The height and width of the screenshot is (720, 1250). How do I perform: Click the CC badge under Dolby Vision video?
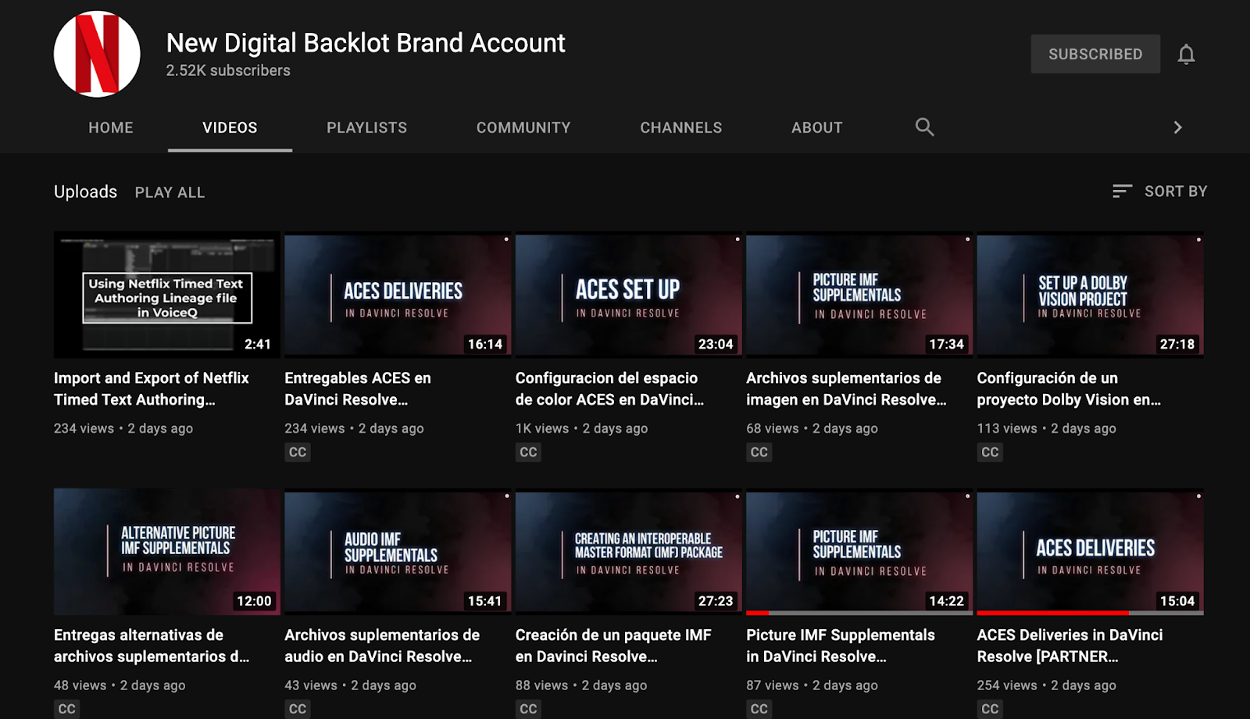990,452
